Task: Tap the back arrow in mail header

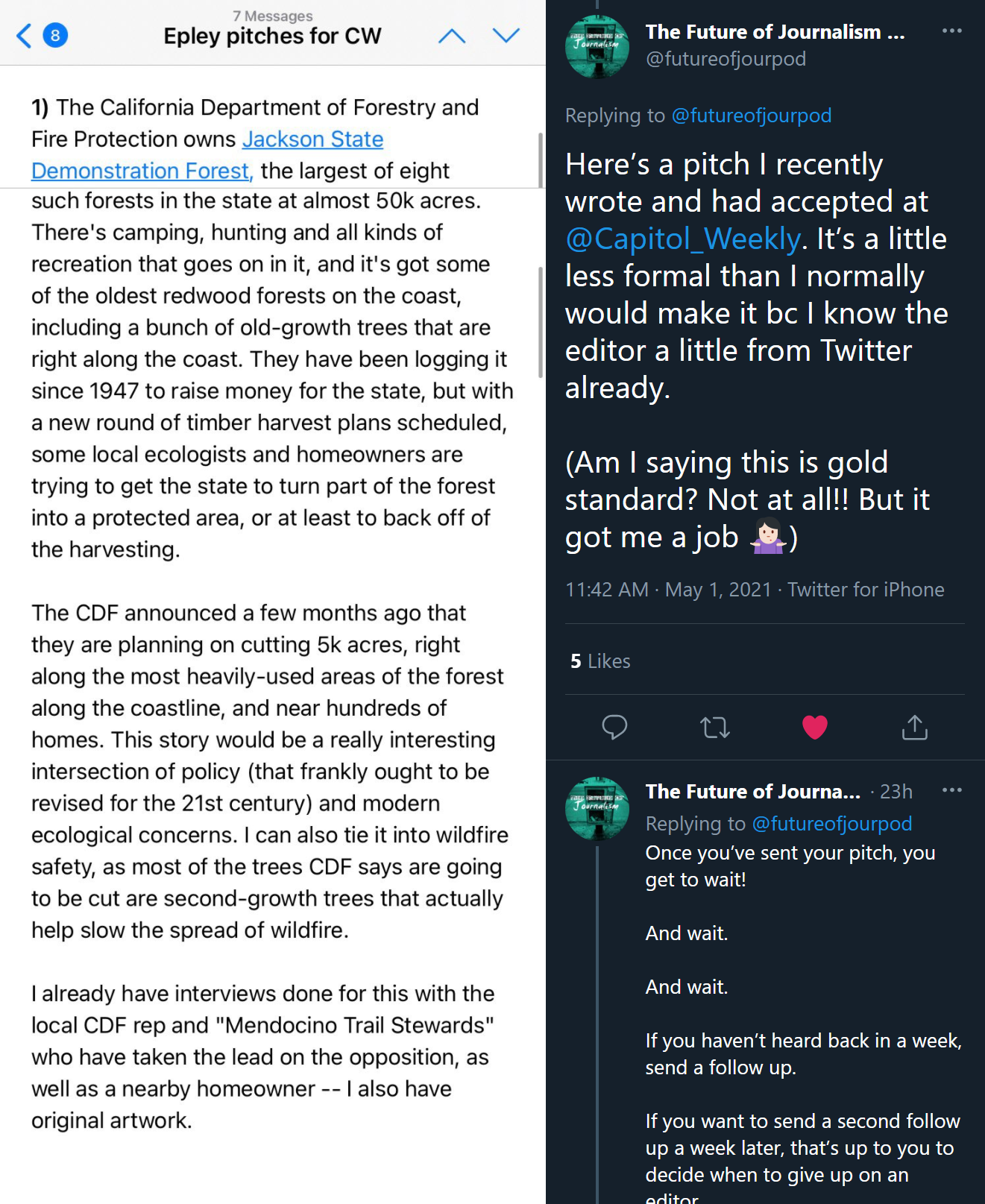Action: coord(25,36)
